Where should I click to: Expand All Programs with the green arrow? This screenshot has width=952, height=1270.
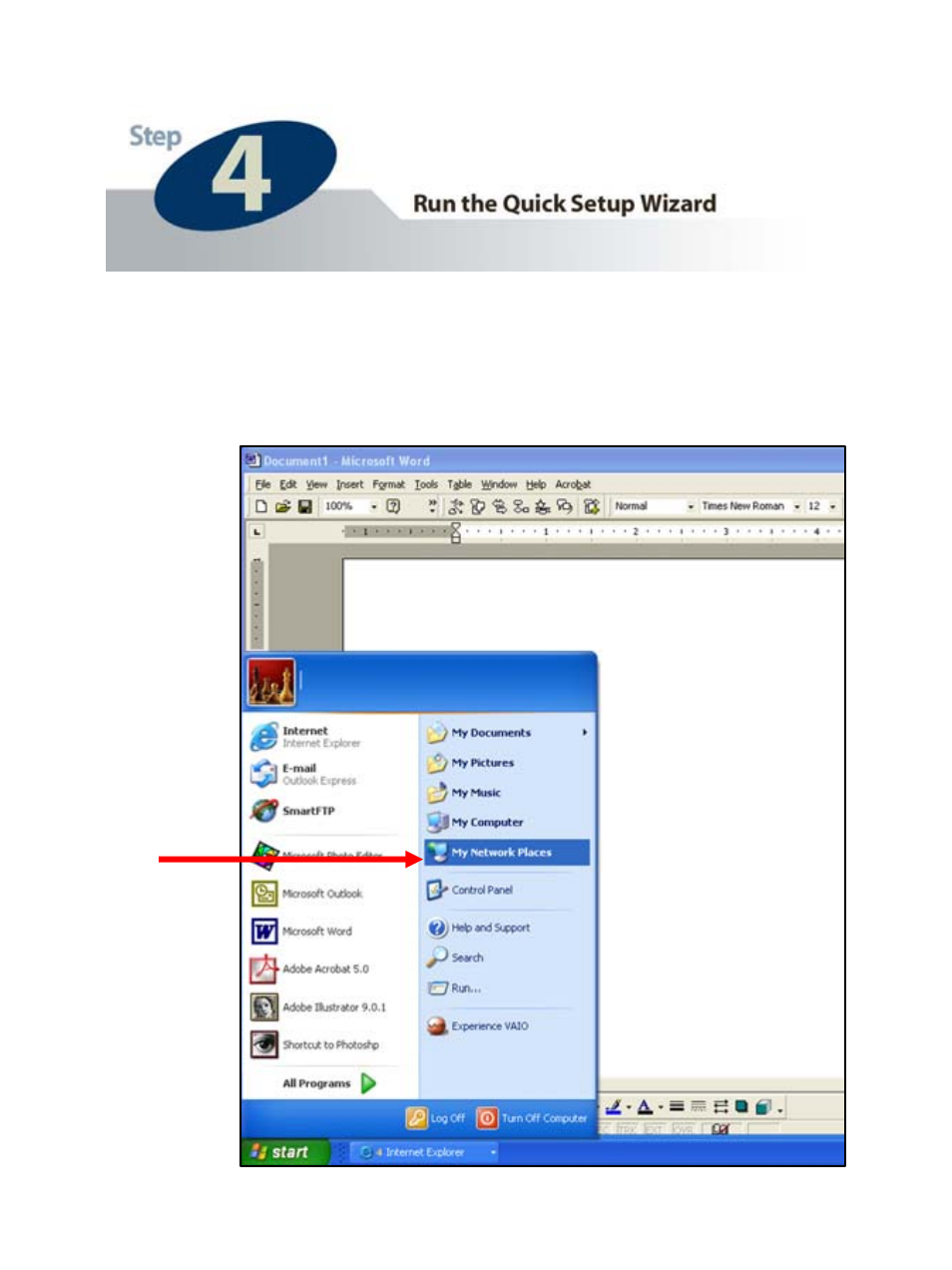pos(368,1083)
